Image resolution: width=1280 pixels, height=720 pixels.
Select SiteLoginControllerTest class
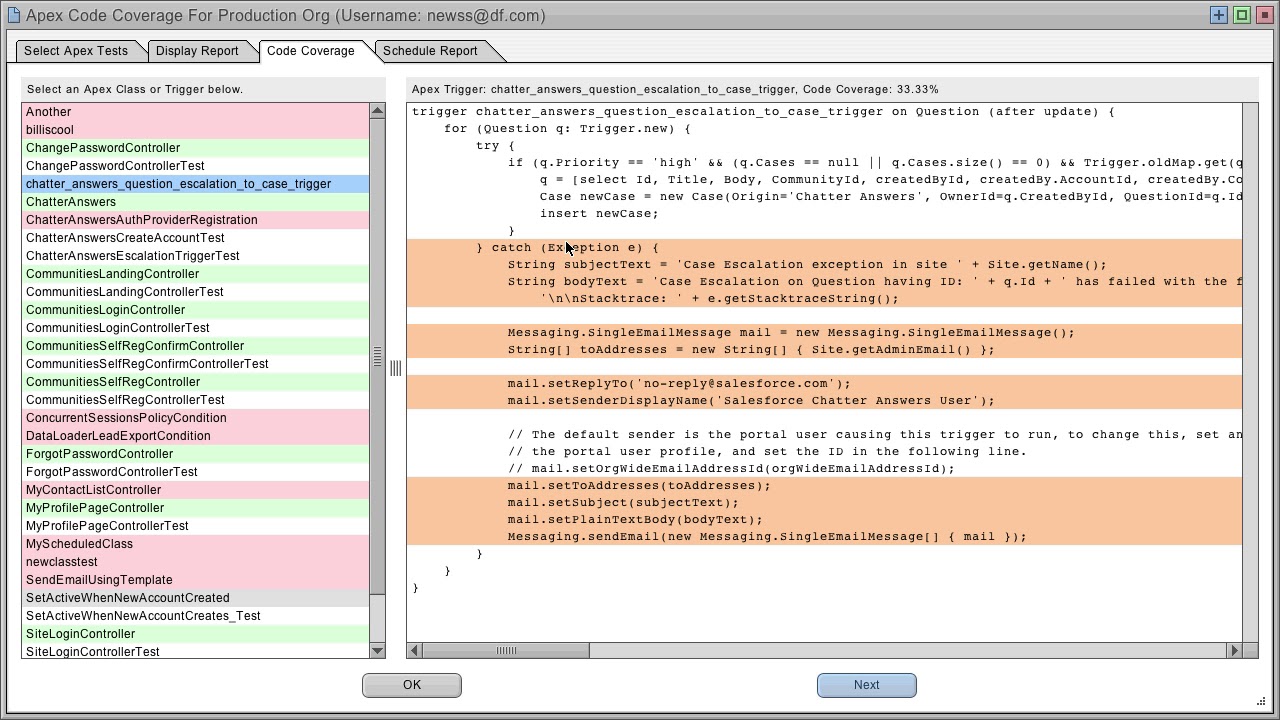[x=196, y=651]
